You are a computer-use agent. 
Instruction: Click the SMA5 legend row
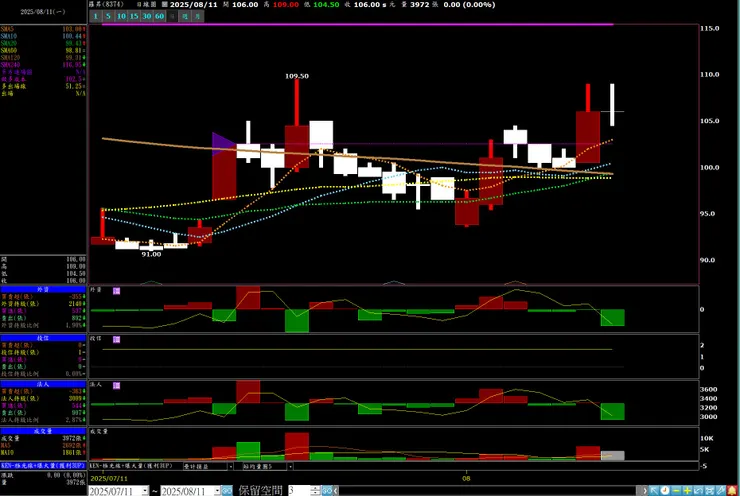(x=43, y=29)
